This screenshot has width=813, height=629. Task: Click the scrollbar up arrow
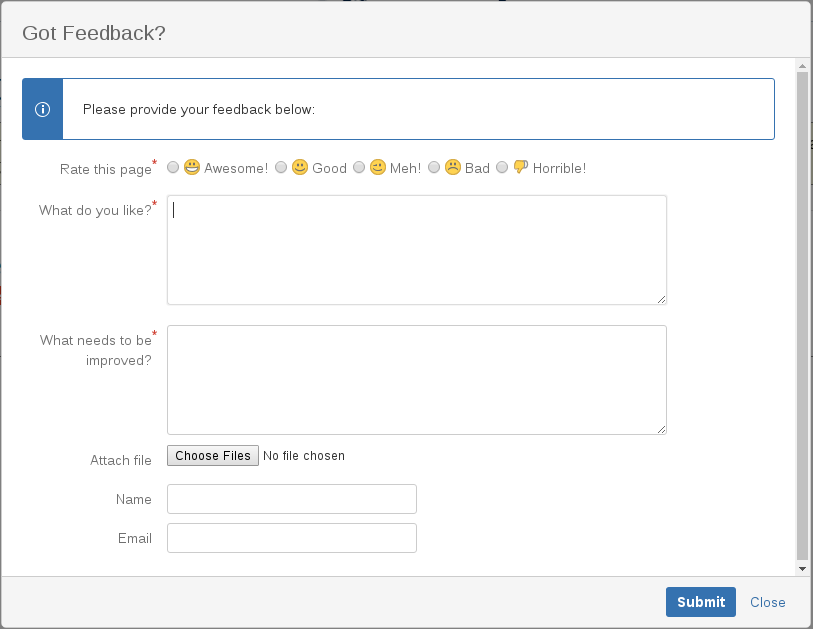tap(802, 68)
